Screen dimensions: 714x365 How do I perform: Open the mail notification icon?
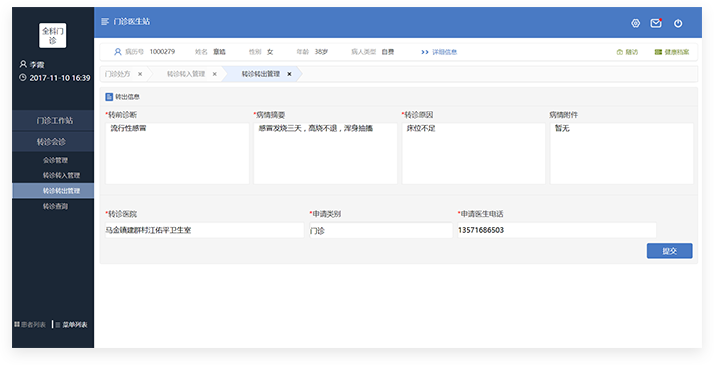(656, 23)
